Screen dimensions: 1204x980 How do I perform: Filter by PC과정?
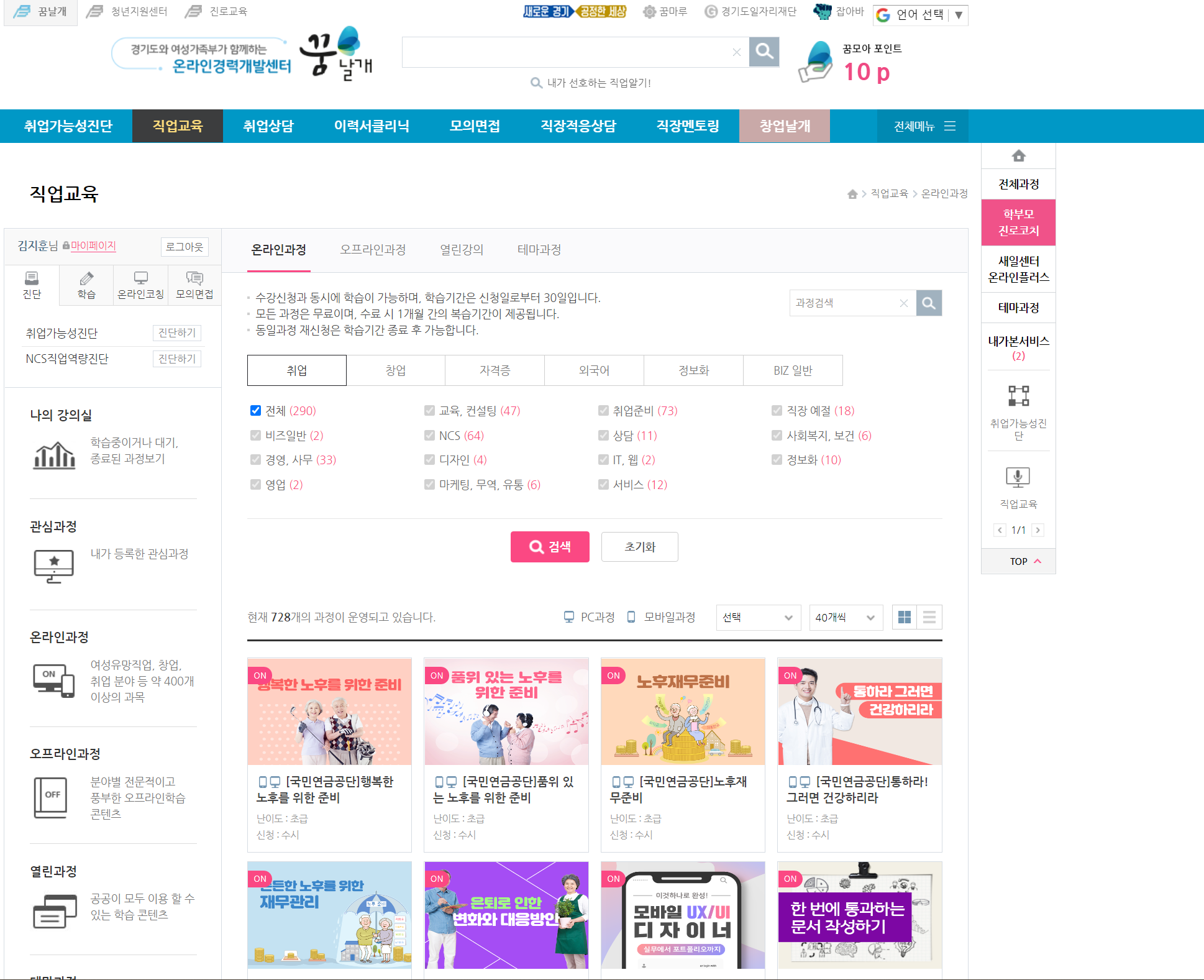[x=589, y=617]
